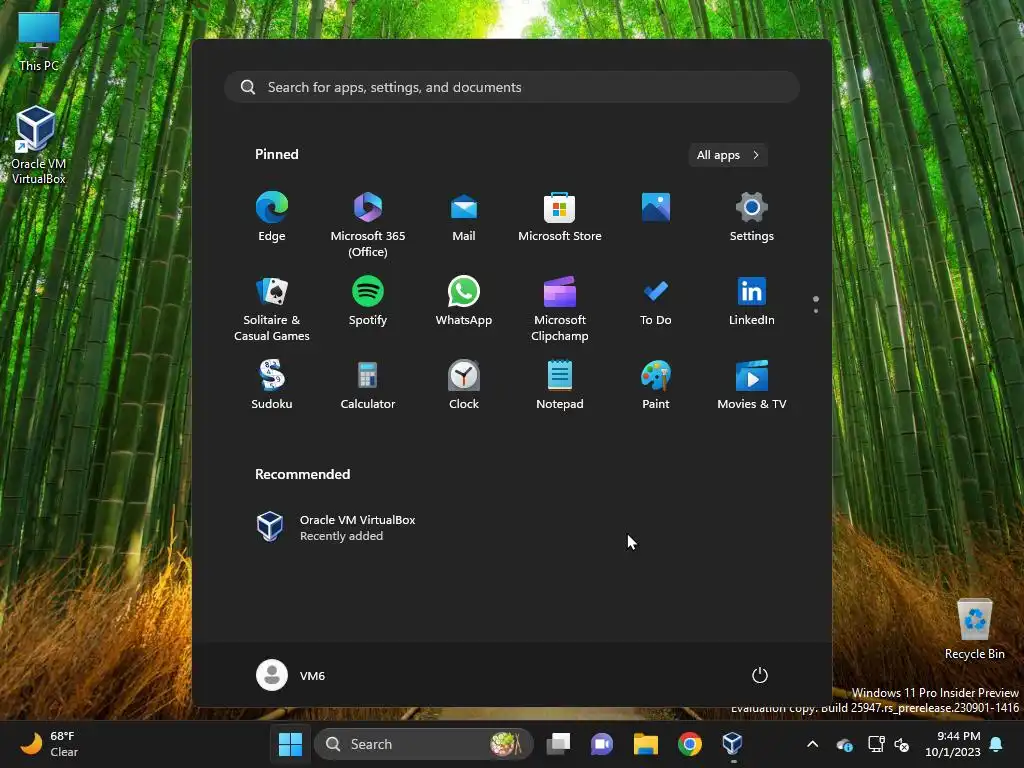Open the Chat (Teams) taskbar icon
Viewport: 1024px width, 768px height.
601,744
